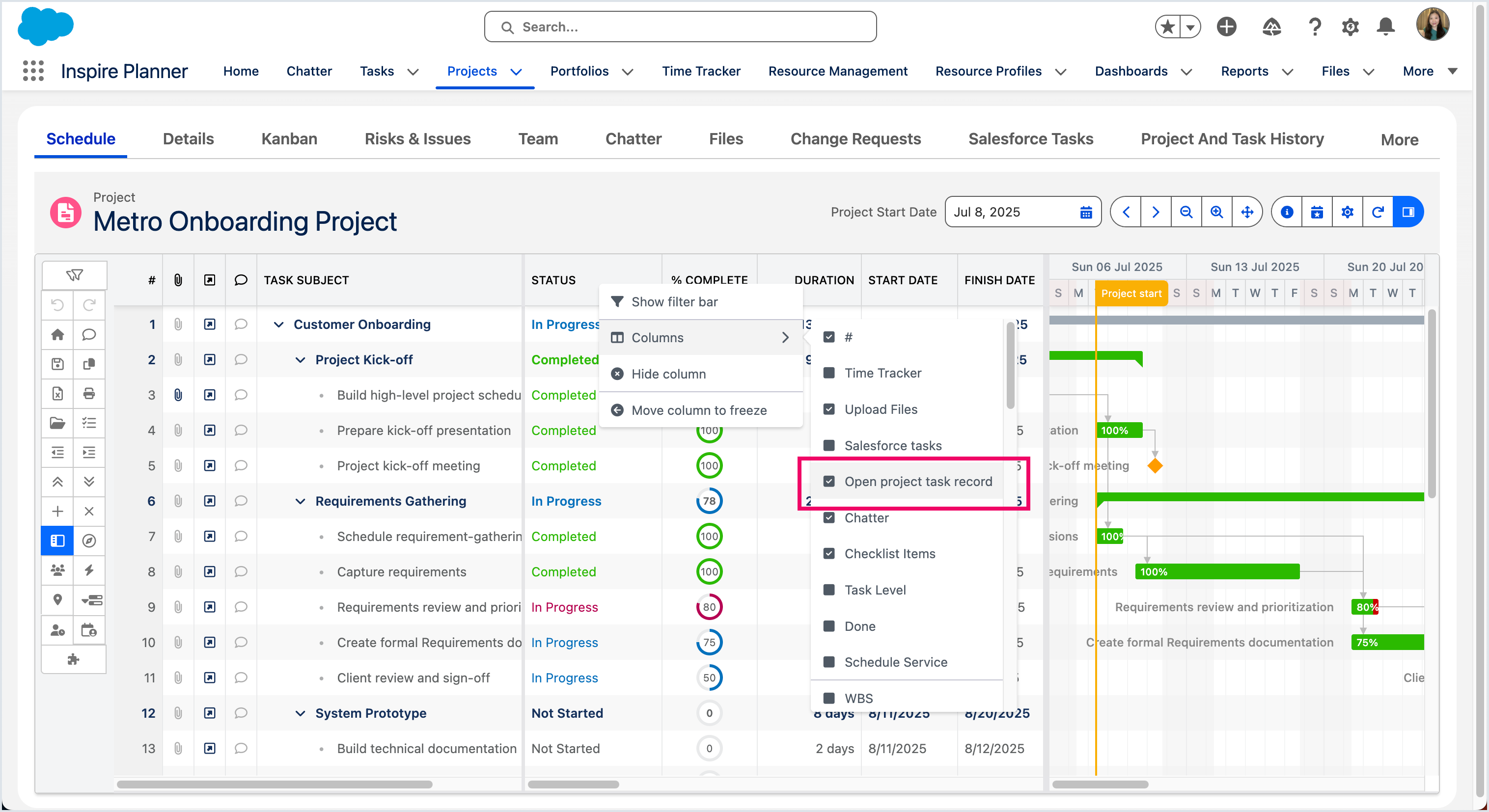Click the print icon in the left toolbar
Image resolution: width=1489 pixels, height=812 pixels.
(89, 394)
